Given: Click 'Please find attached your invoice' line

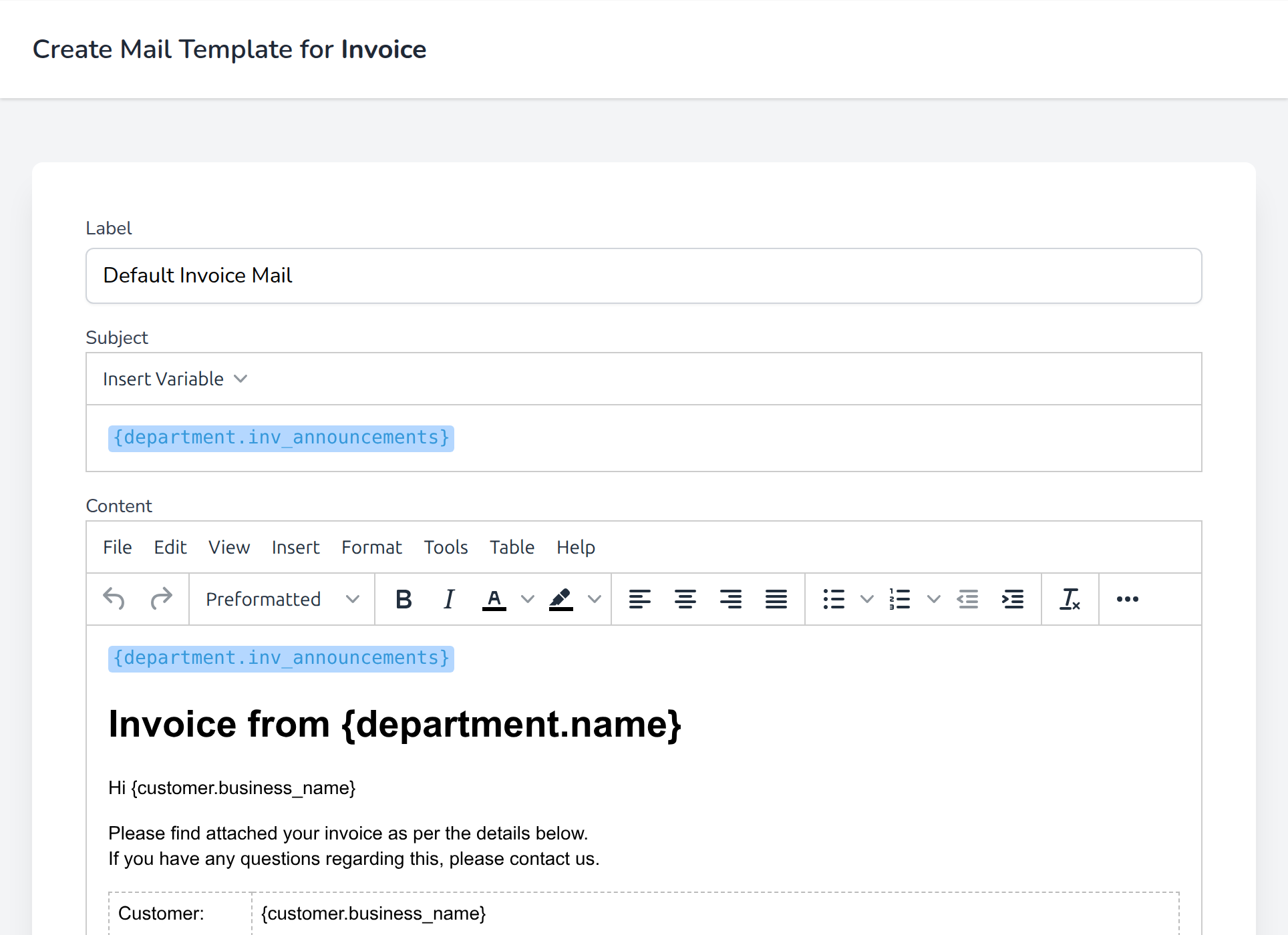Looking at the screenshot, I should (x=348, y=833).
